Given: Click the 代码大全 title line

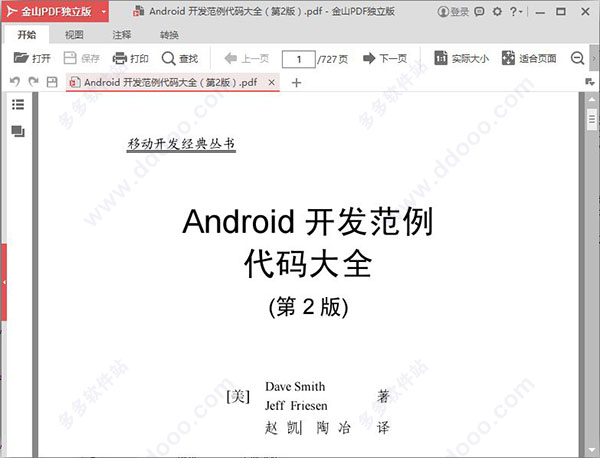Looking at the screenshot, I should coord(308,264).
